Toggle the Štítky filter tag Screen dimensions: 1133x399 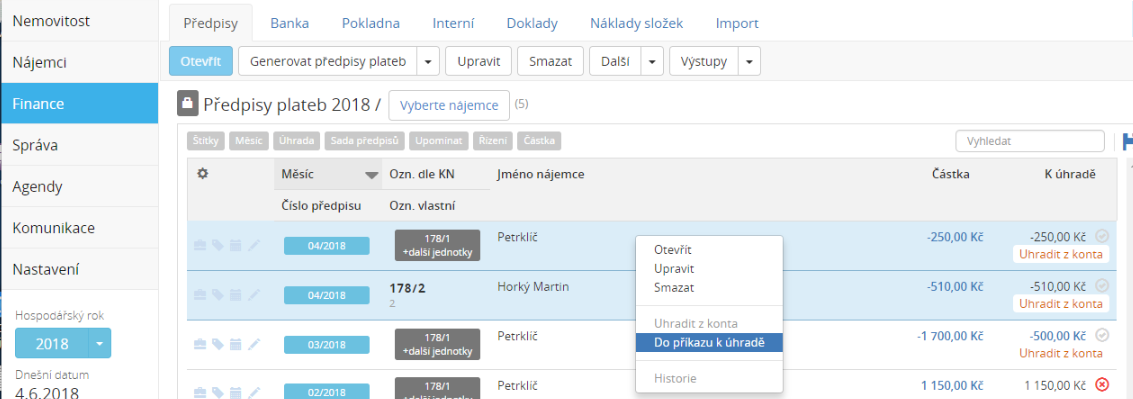click(206, 140)
